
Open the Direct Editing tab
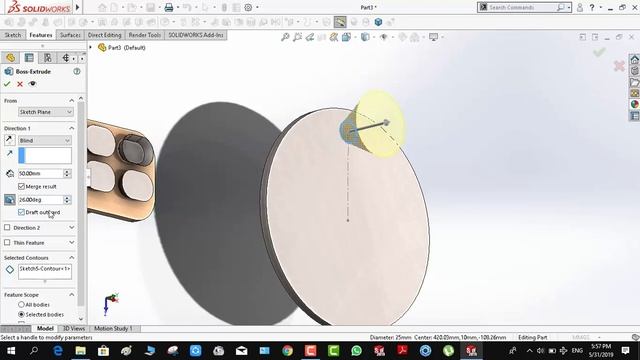(x=104, y=35)
